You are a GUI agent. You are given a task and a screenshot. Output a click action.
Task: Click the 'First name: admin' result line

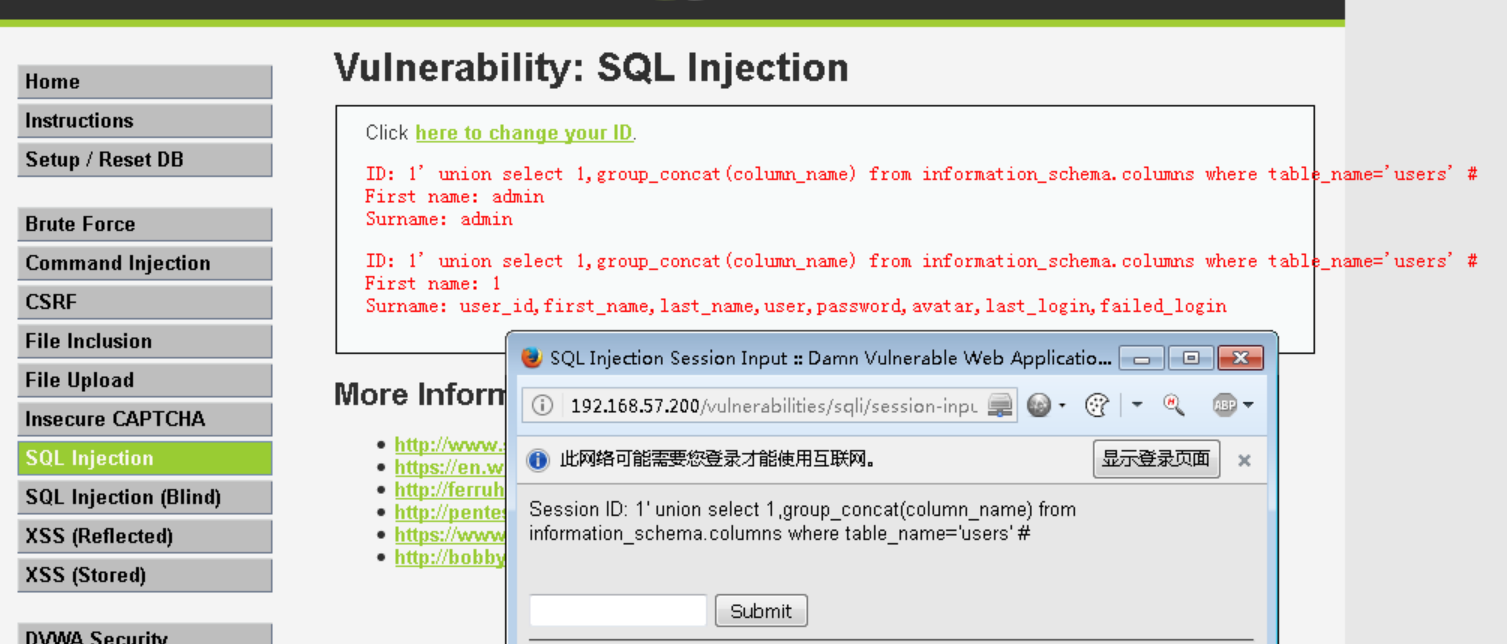tap(454, 196)
